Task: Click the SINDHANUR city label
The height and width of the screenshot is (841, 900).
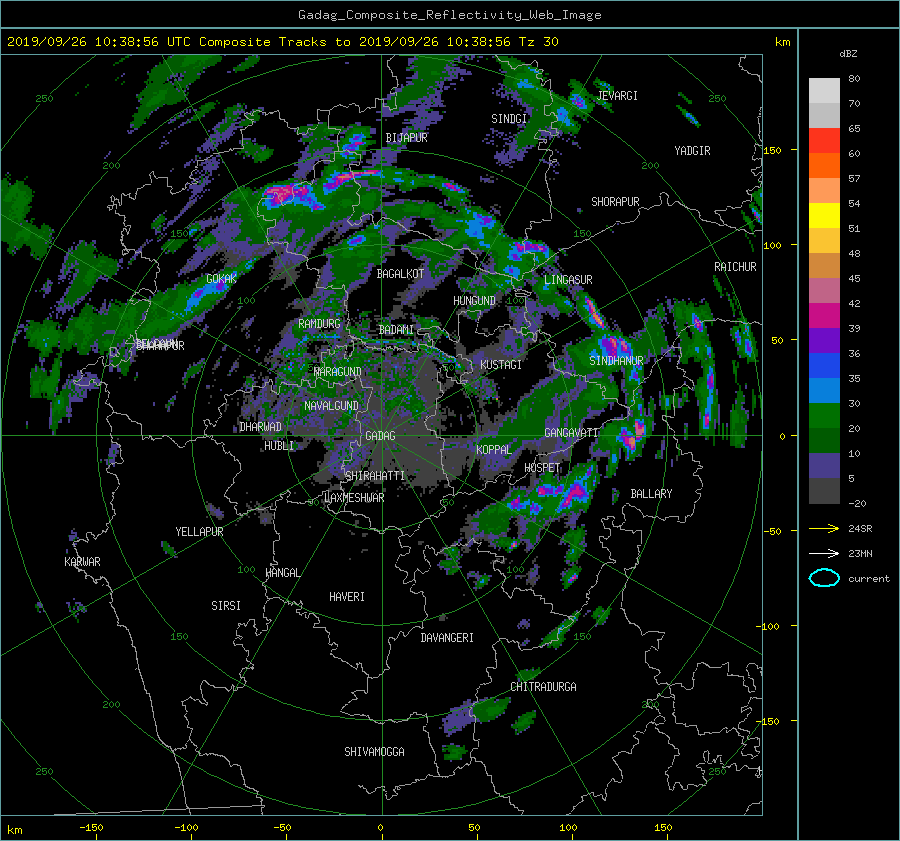Action: coord(616,361)
